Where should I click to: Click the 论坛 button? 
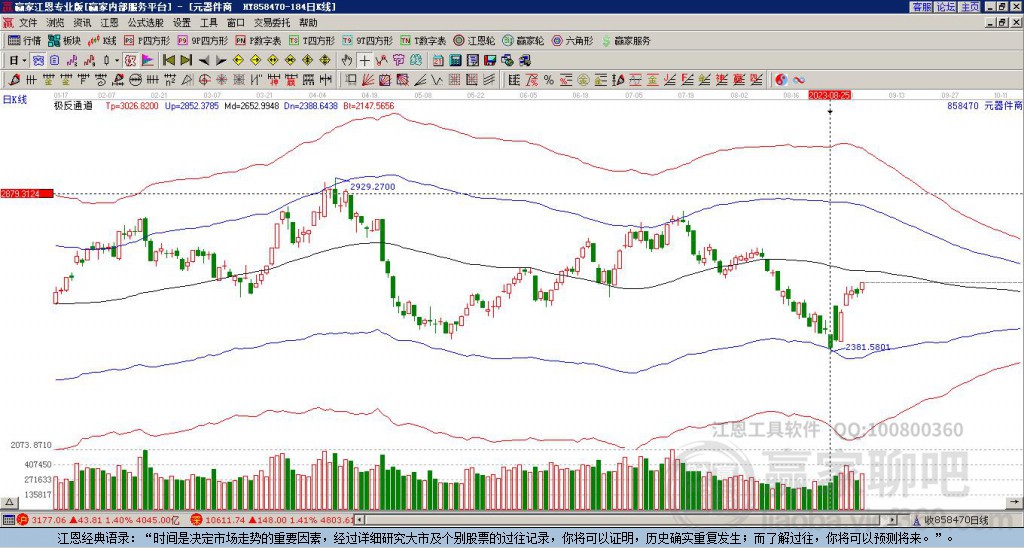click(x=946, y=7)
